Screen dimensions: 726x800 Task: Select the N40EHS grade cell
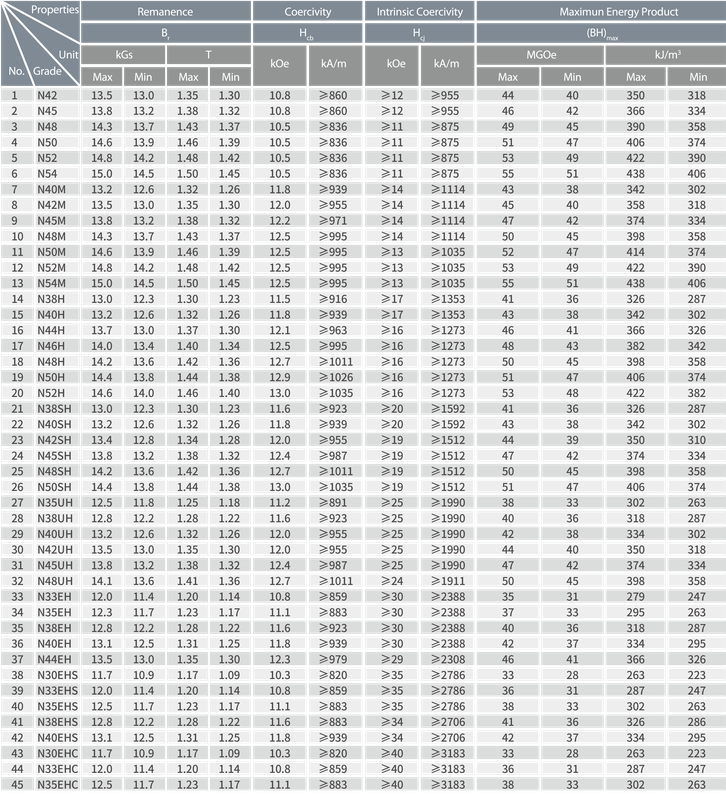57,737
